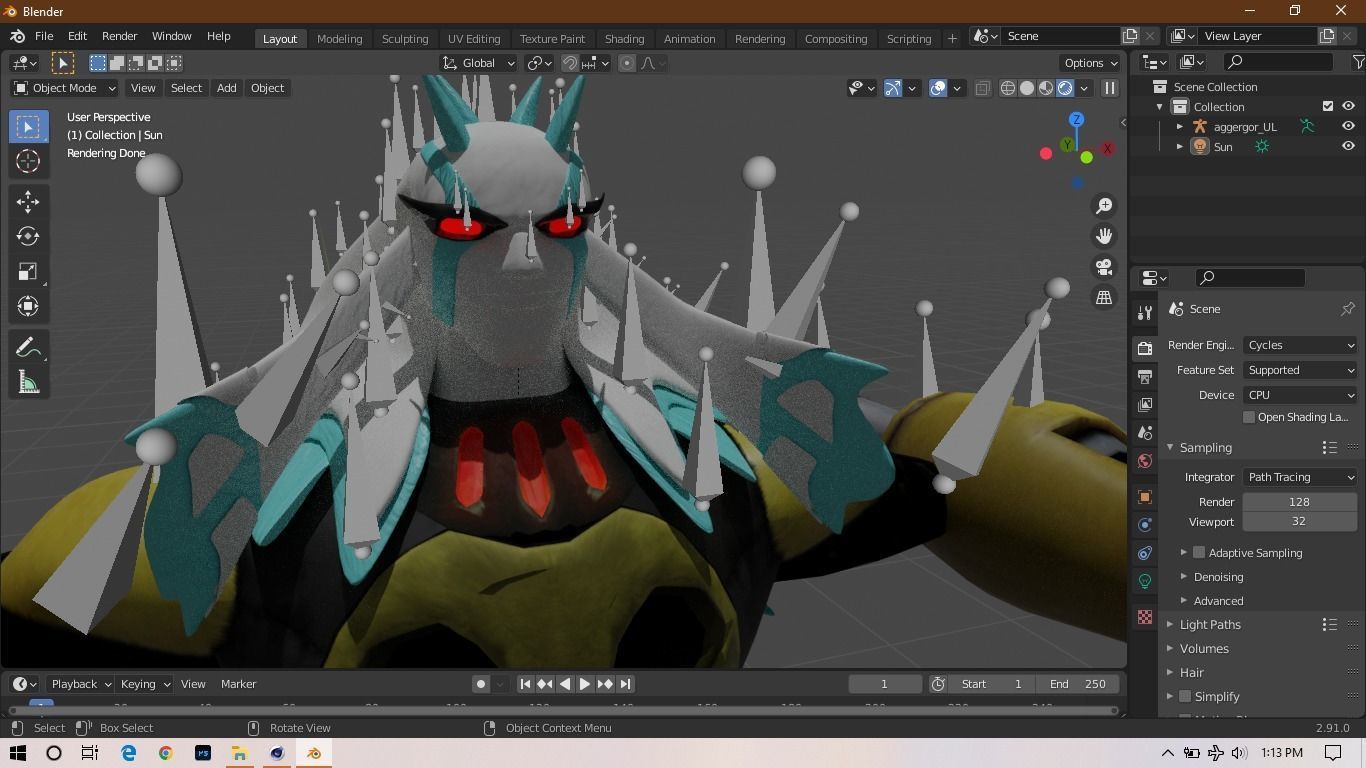Expand the Denoising subpanel
Viewport: 1366px width, 768px height.
[x=1218, y=576]
